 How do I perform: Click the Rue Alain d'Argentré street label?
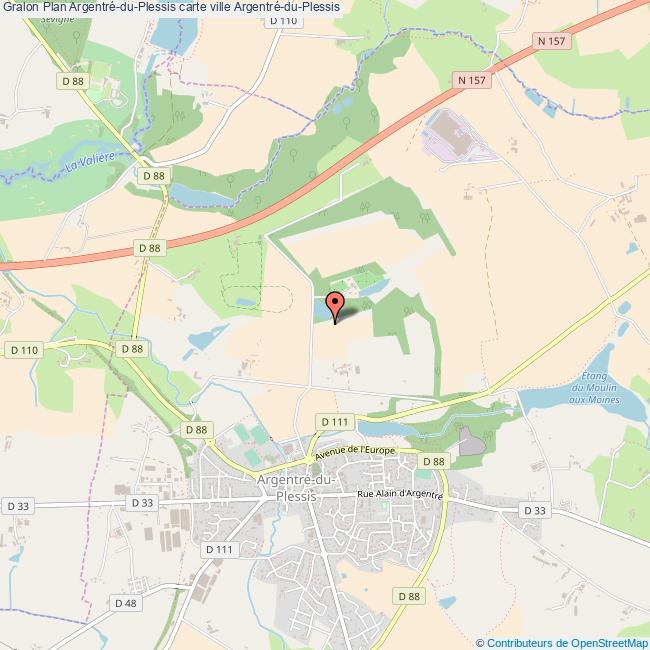(x=400, y=495)
